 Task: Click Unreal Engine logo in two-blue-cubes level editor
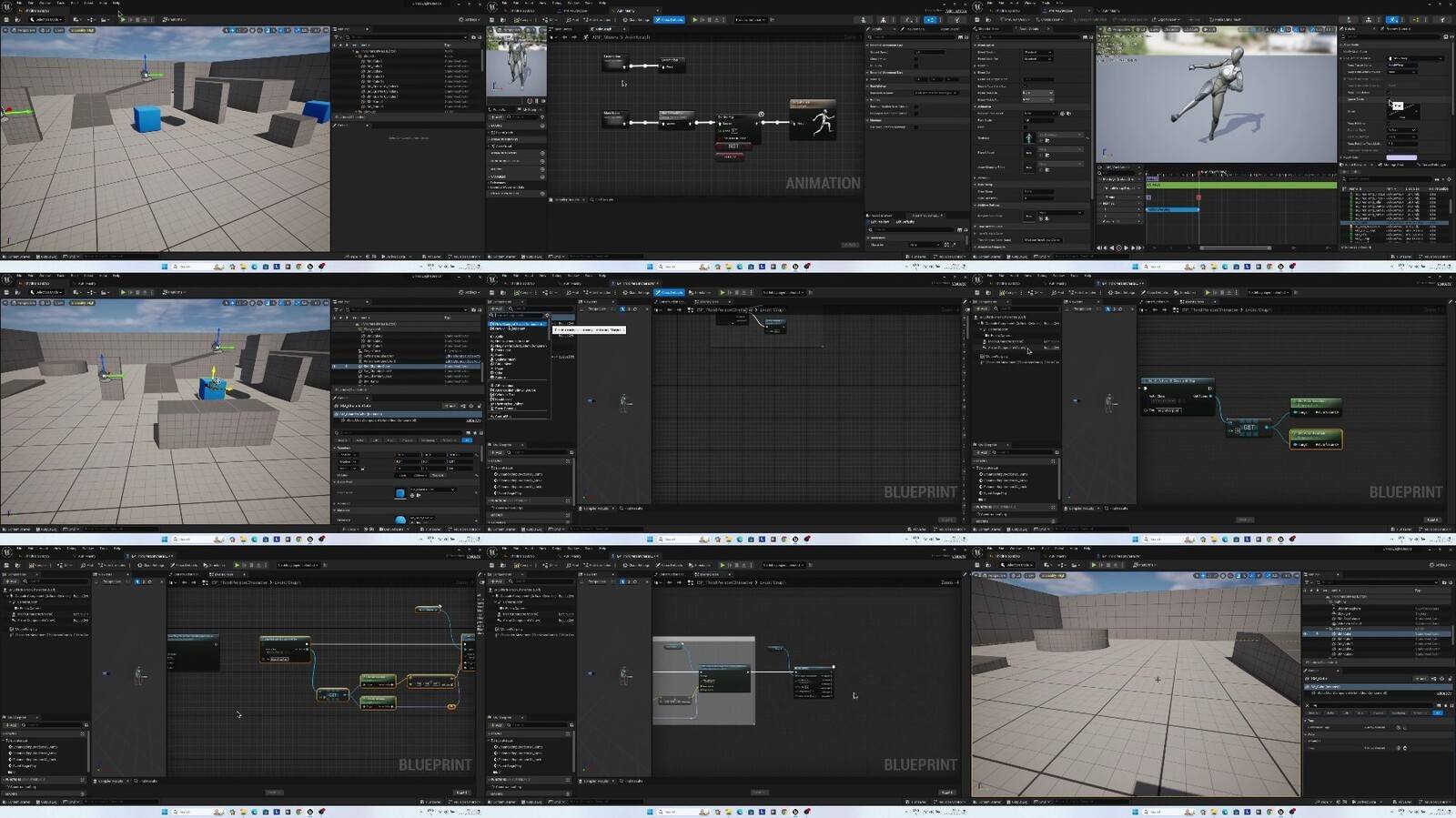6,8
